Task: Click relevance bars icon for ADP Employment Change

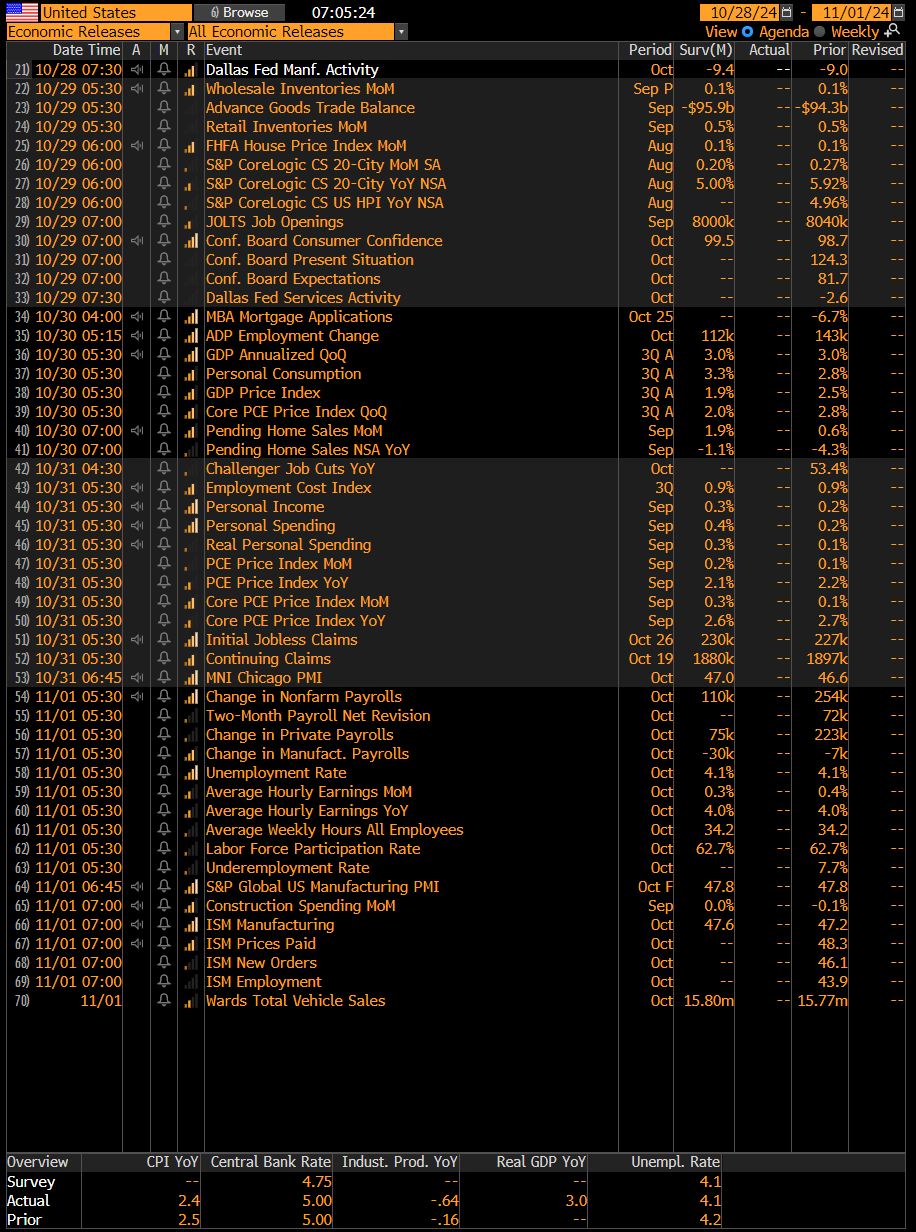Action: coord(190,336)
